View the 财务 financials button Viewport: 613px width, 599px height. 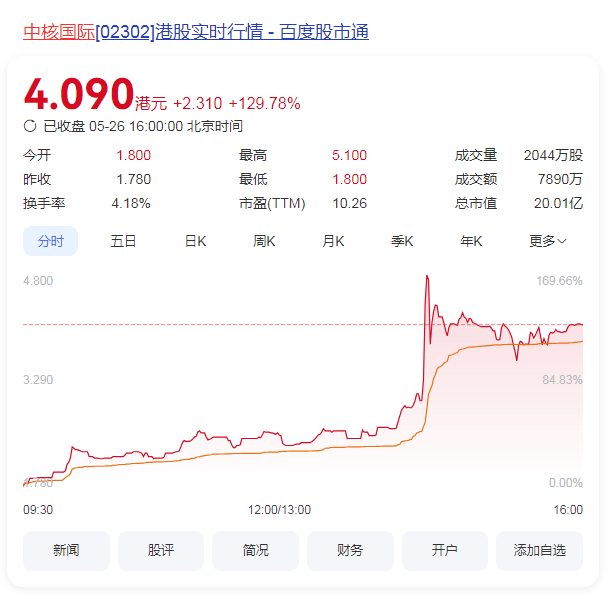coord(350,551)
